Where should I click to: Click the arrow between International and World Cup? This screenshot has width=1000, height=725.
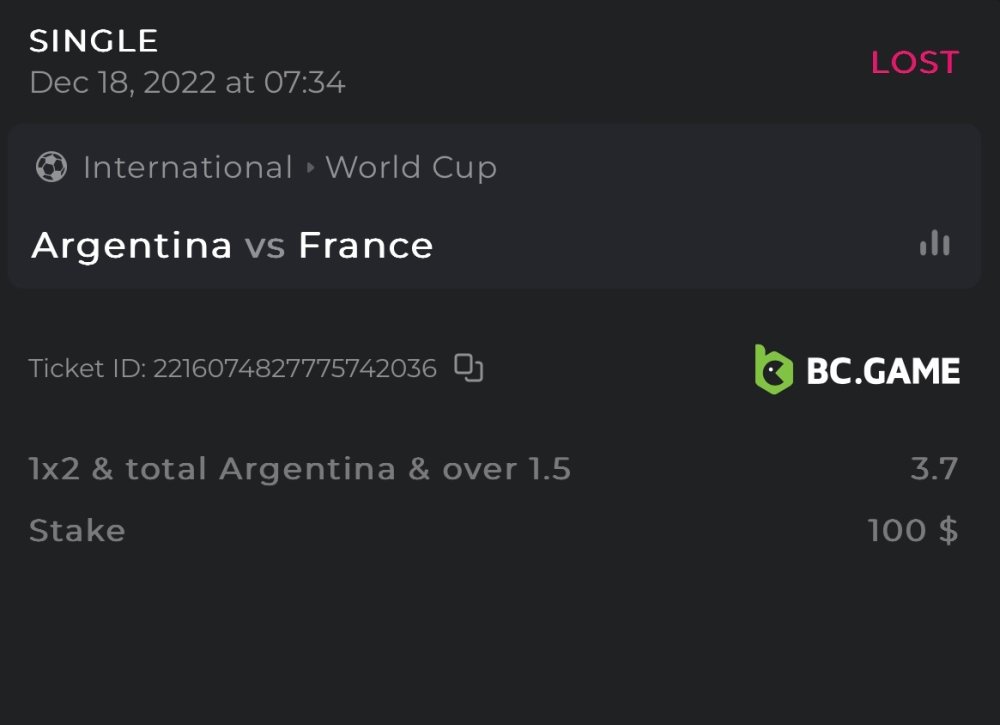[310, 168]
